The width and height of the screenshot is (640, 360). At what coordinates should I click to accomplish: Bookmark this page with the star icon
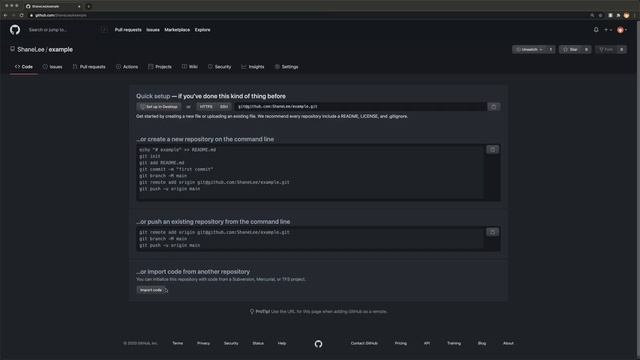pyautogui.click(x=600, y=15)
